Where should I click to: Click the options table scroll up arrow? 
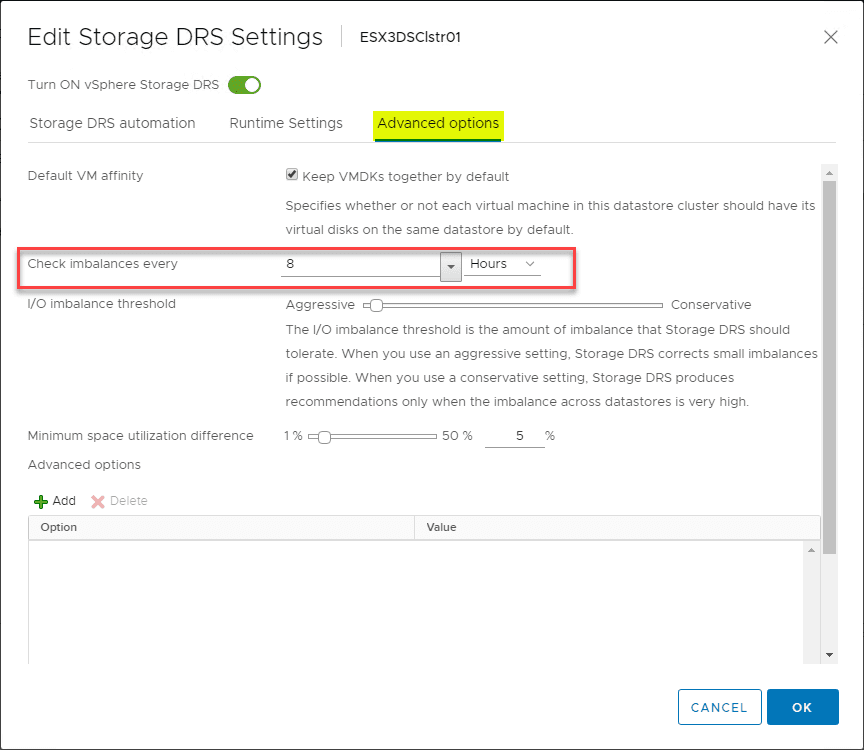click(811, 550)
